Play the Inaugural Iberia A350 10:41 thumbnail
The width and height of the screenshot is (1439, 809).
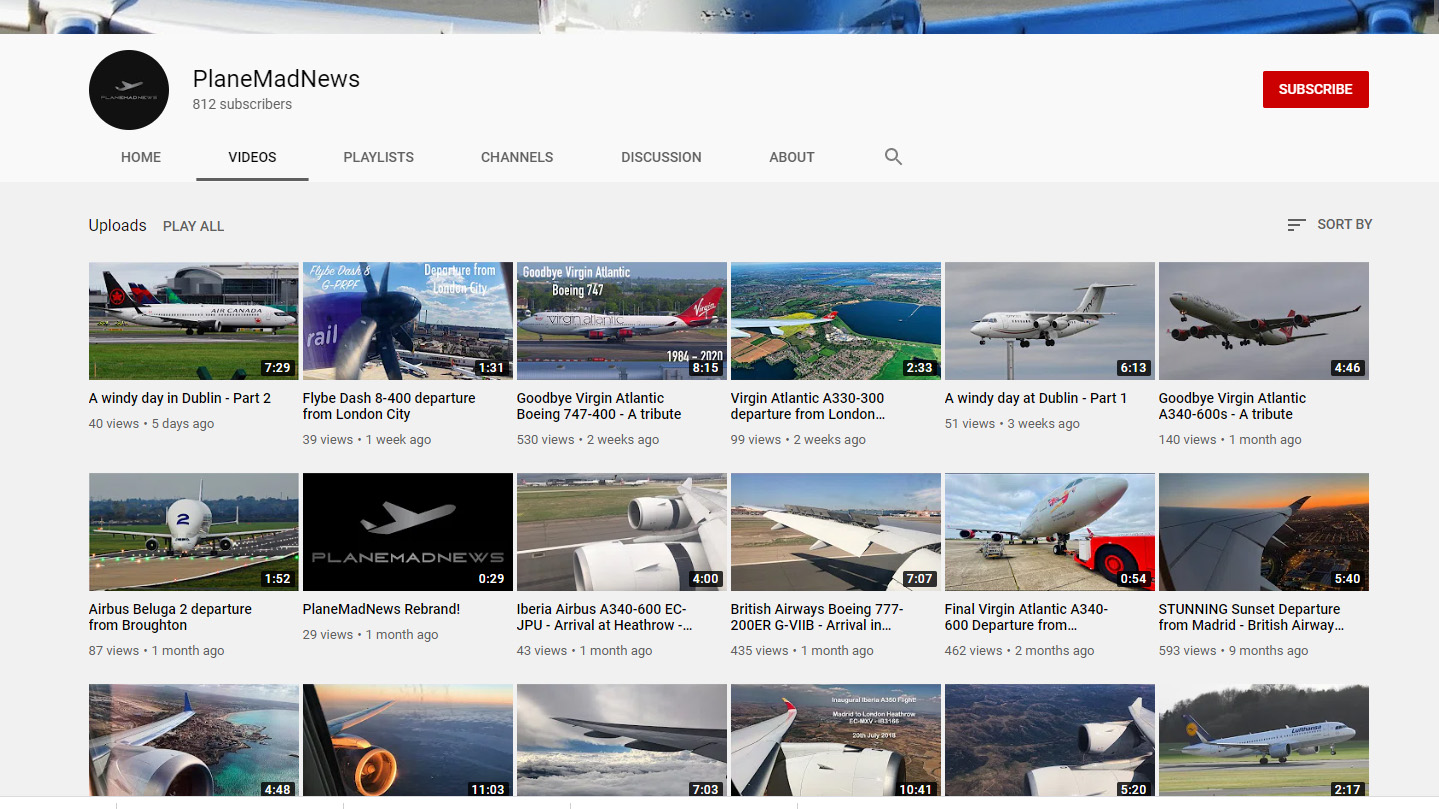tap(836, 741)
